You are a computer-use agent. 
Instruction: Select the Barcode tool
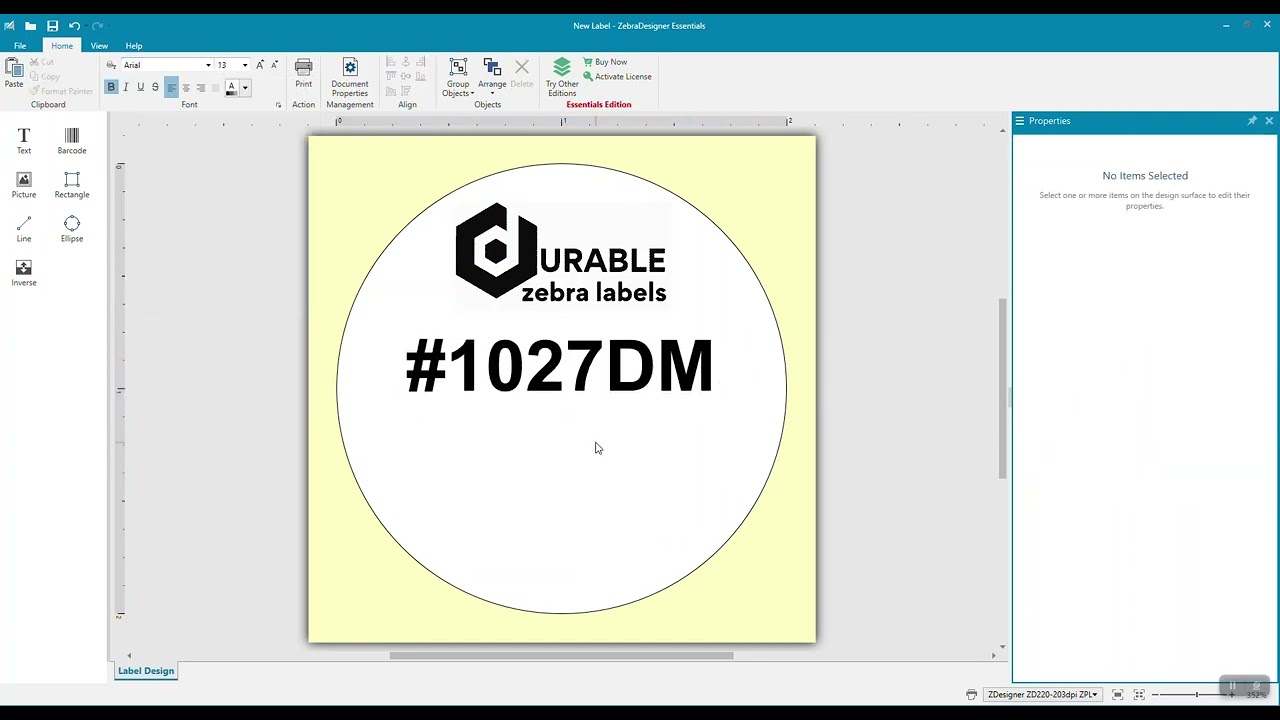[x=72, y=141]
